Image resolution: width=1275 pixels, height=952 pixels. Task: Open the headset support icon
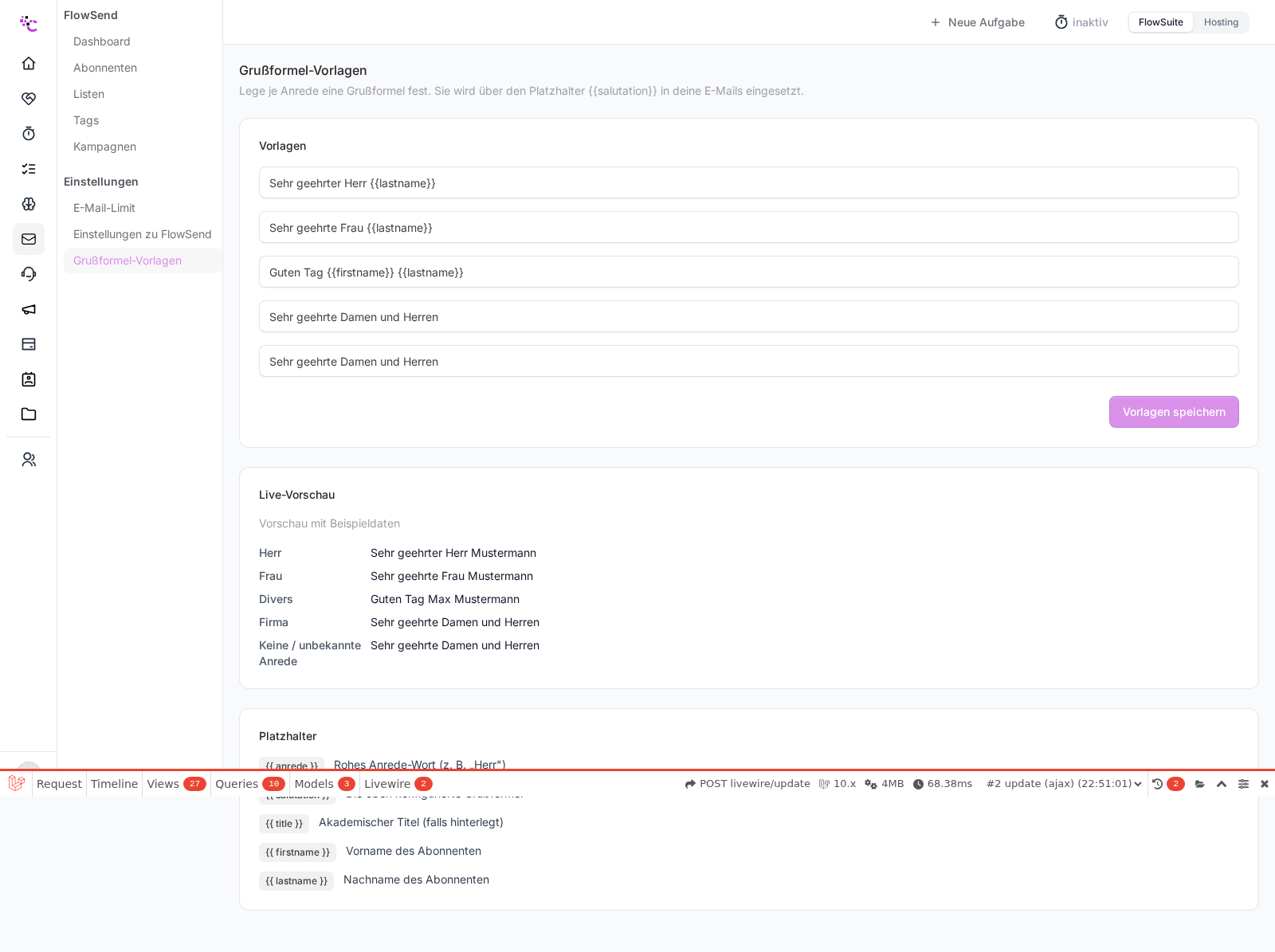pos(29,274)
